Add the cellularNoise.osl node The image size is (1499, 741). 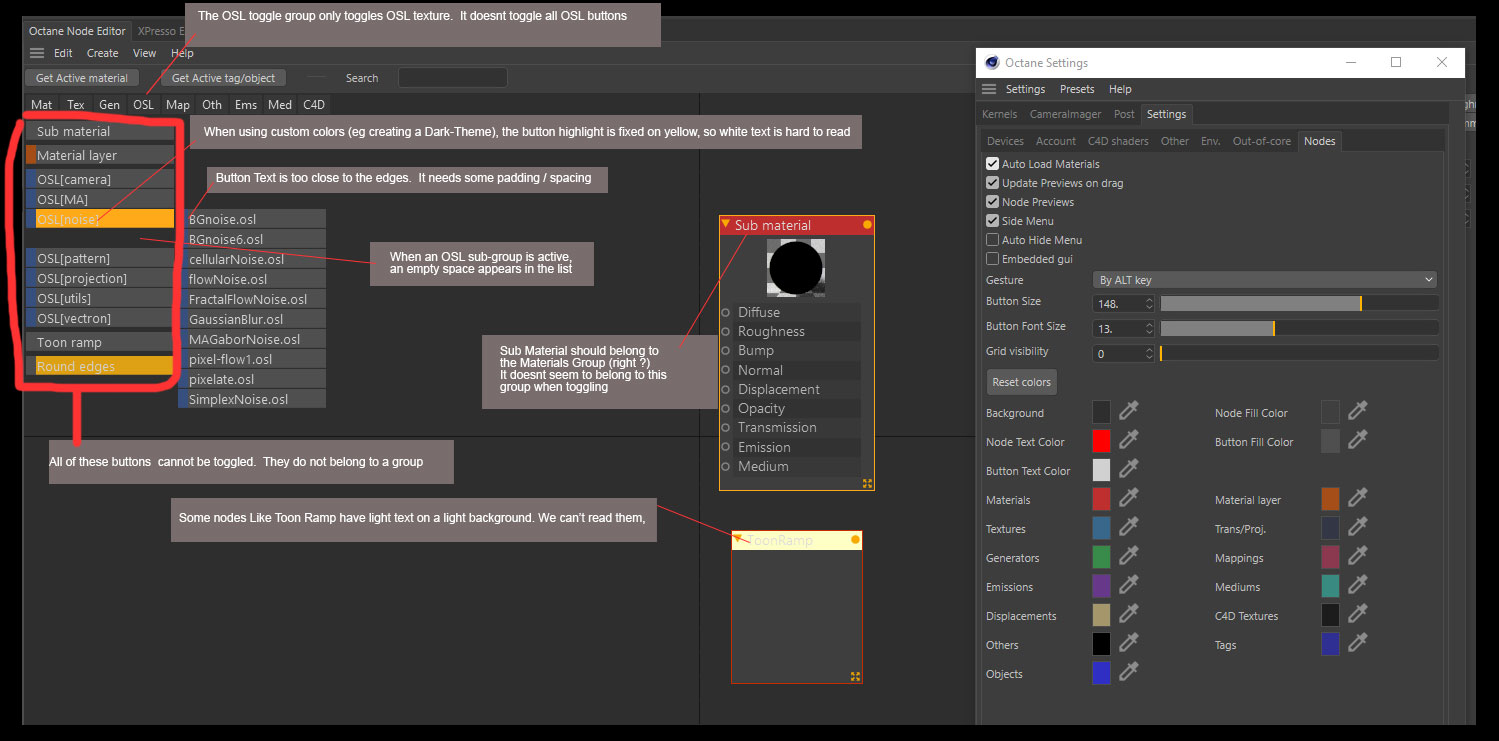coord(252,259)
